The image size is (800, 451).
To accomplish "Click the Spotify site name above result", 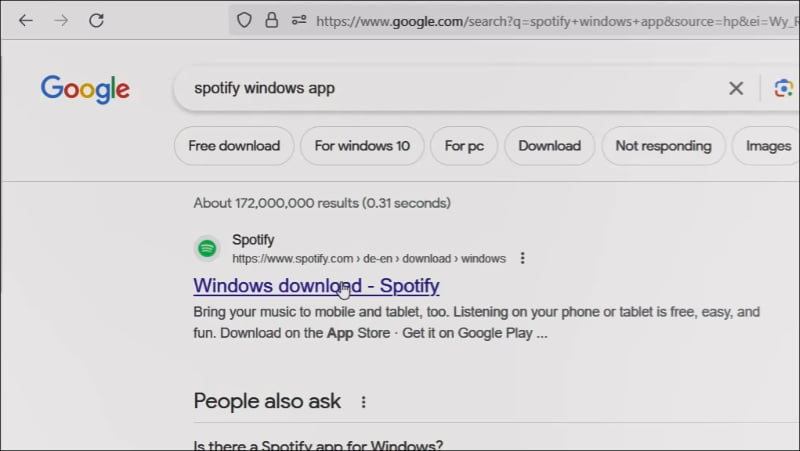I will [x=253, y=240].
